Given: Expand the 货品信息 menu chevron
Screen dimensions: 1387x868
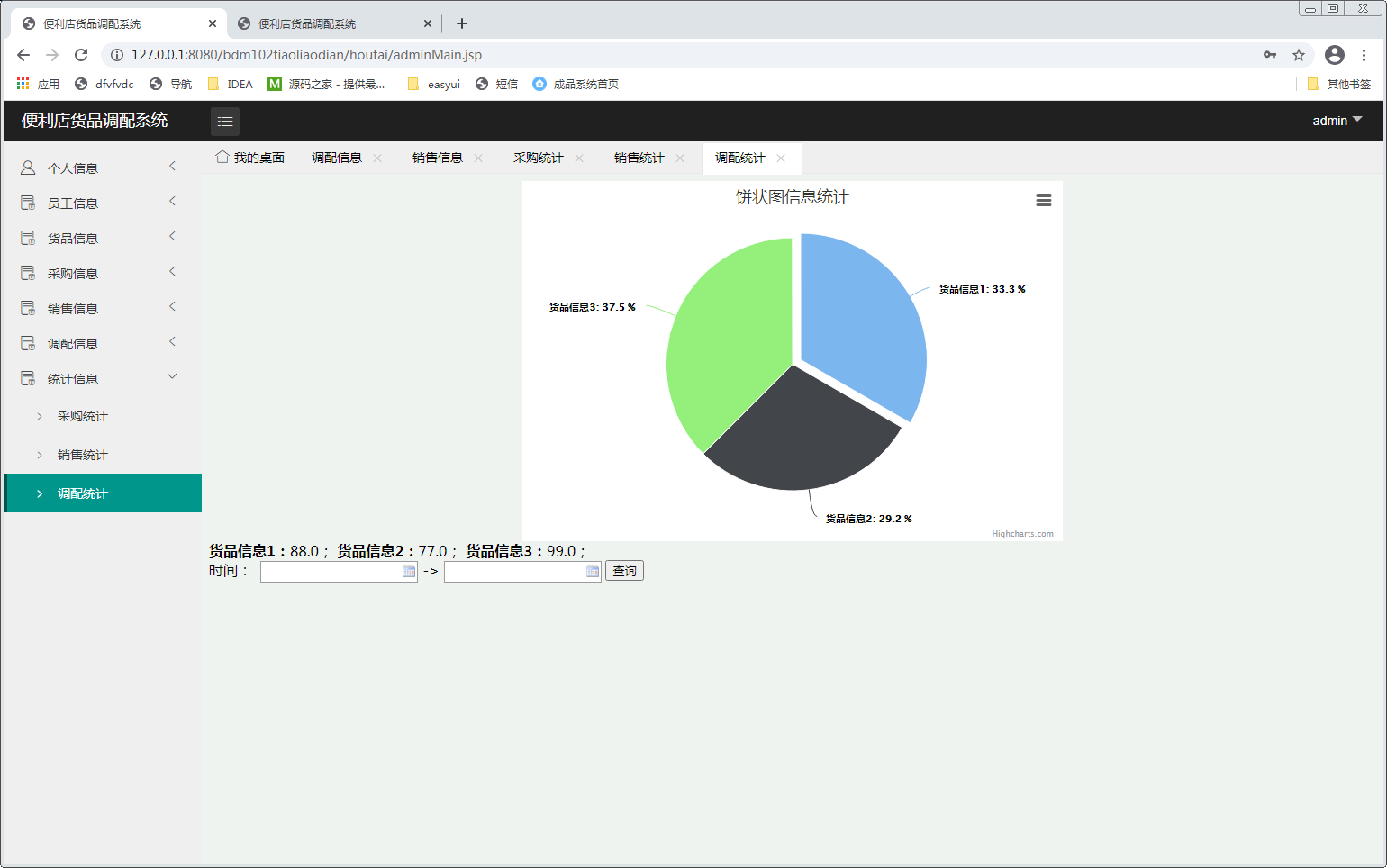Looking at the screenshot, I should coord(172,236).
